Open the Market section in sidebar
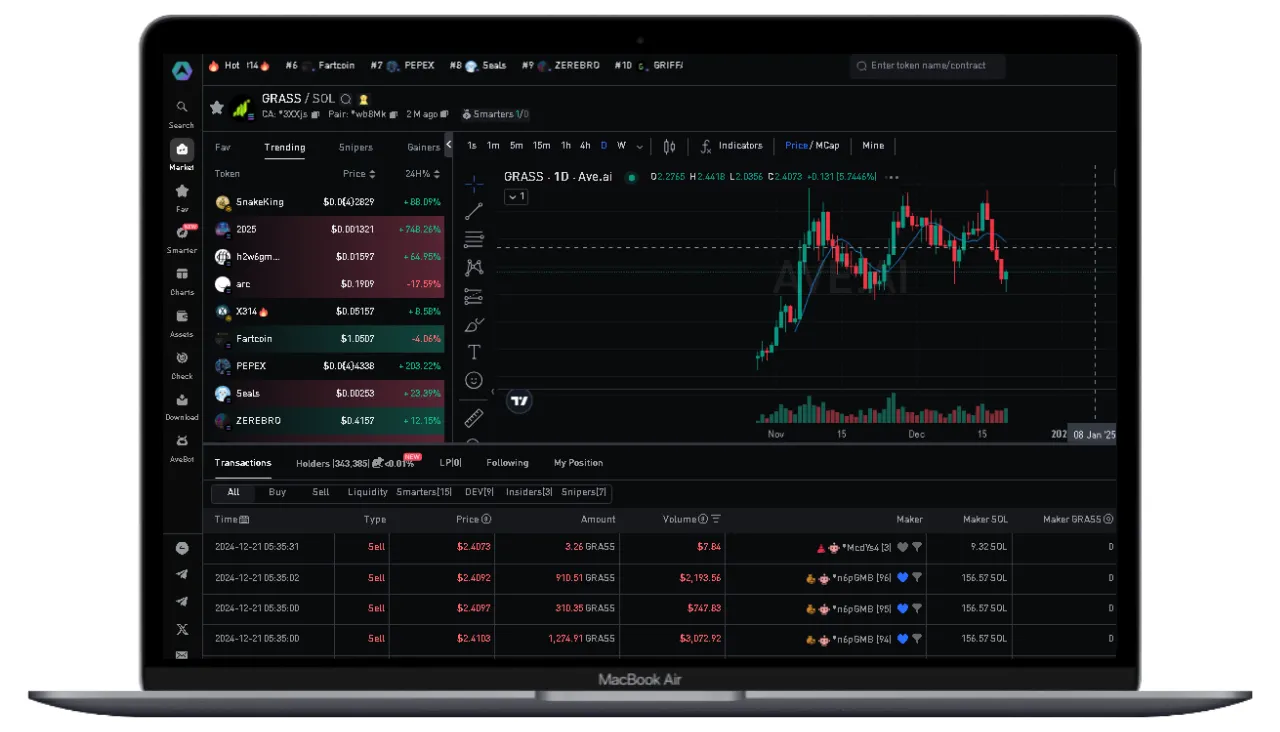1280x732 pixels. pyautogui.click(x=181, y=155)
